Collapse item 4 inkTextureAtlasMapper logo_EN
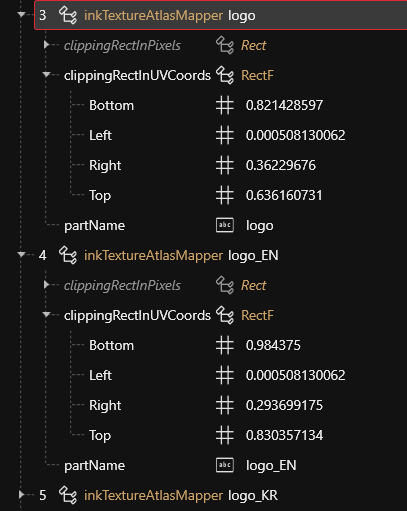The image size is (407, 511). [22, 255]
